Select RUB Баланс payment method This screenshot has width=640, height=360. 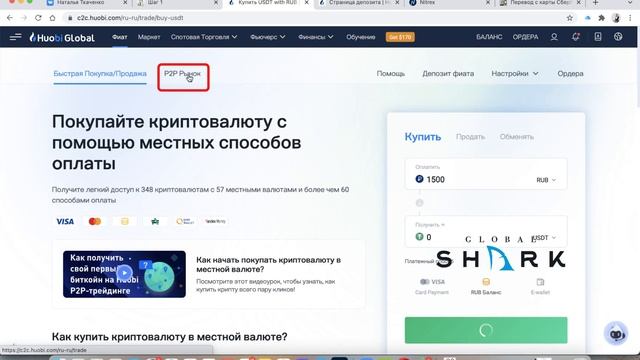486,287
